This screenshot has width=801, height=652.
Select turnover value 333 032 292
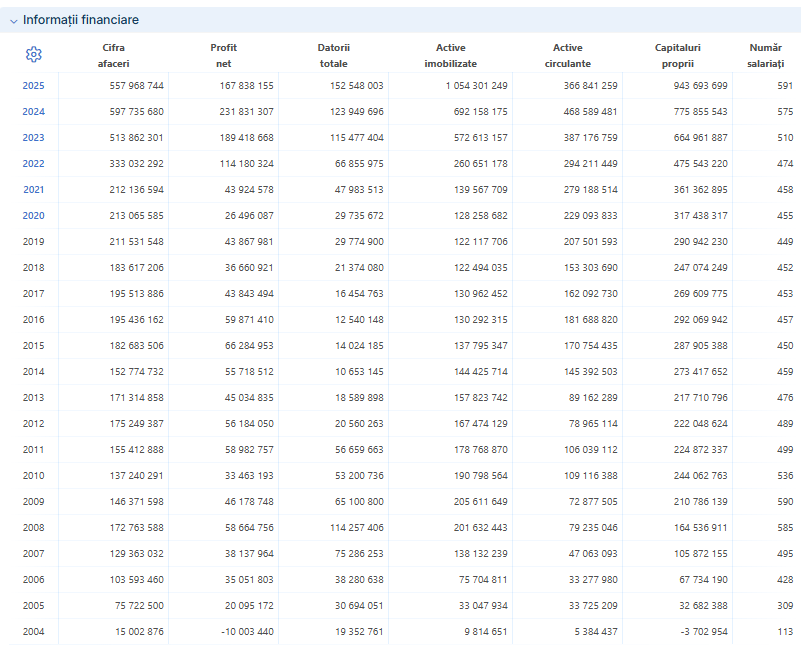tap(136, 164)
